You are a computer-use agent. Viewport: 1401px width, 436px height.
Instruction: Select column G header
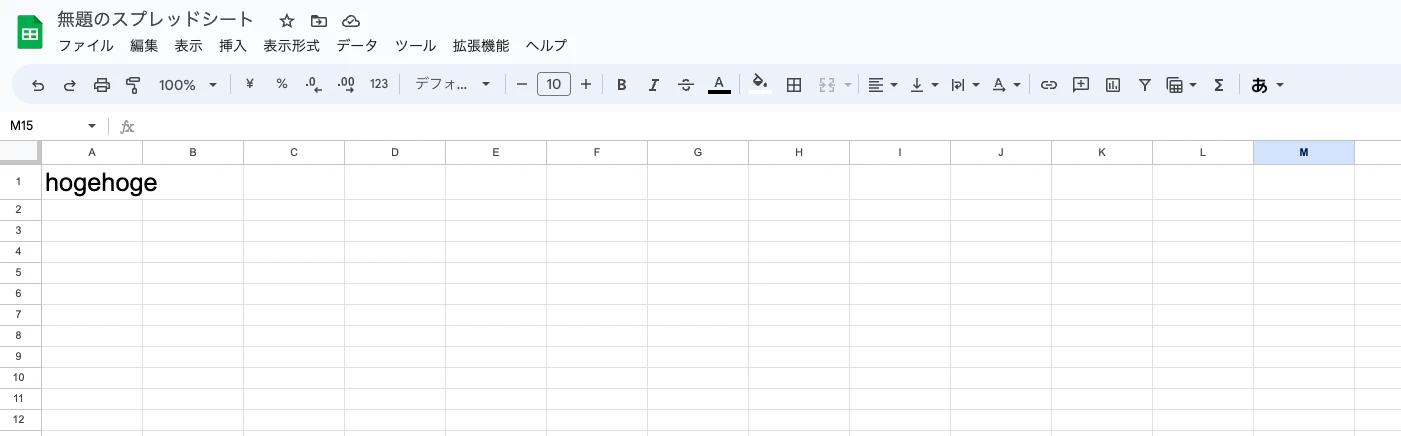coord(698,152)
